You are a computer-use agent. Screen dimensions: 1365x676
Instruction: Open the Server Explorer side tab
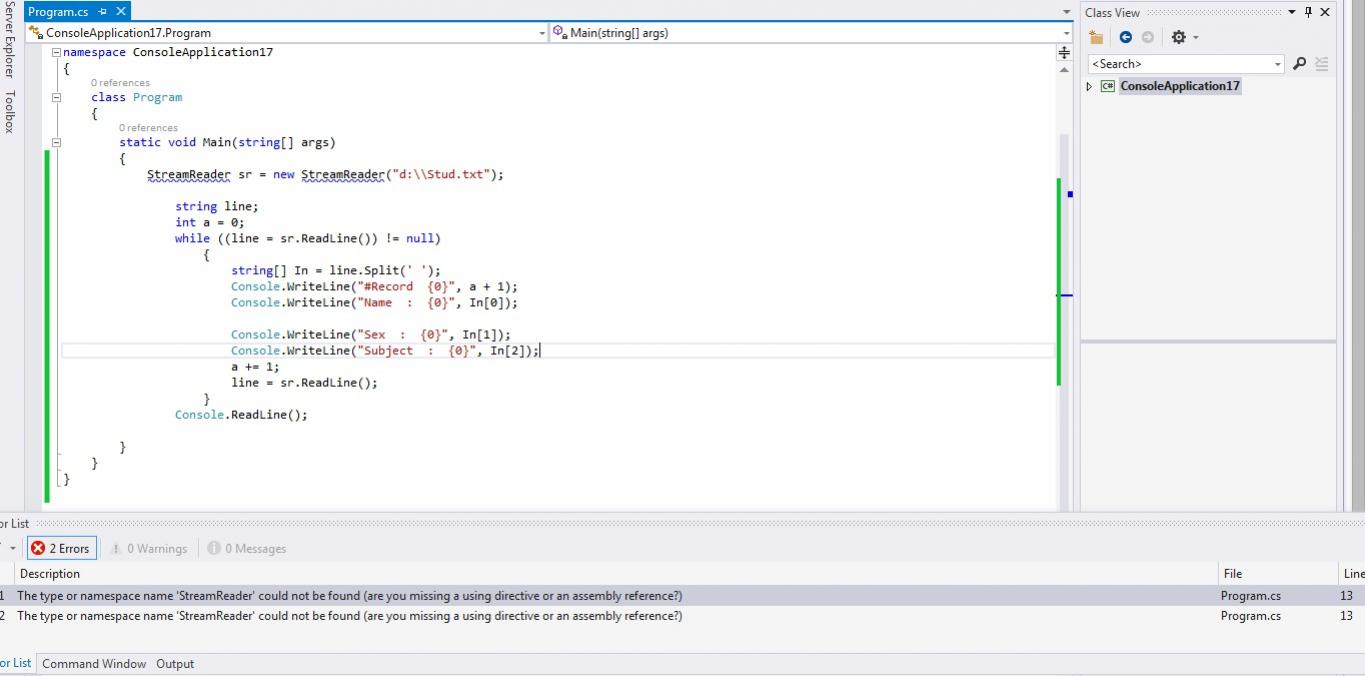pos(9,39)
